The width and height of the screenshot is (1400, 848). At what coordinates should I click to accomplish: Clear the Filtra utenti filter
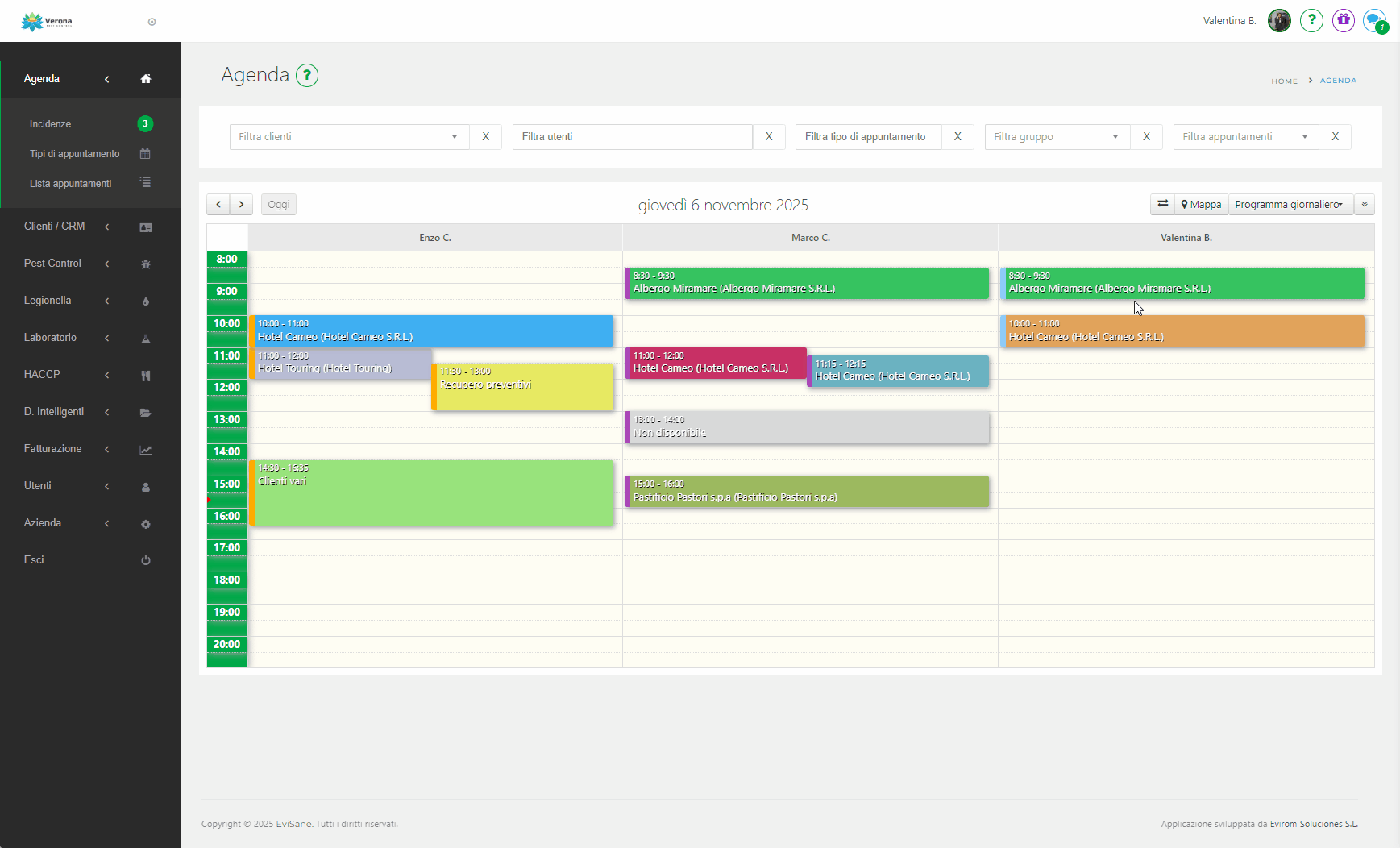769,137
